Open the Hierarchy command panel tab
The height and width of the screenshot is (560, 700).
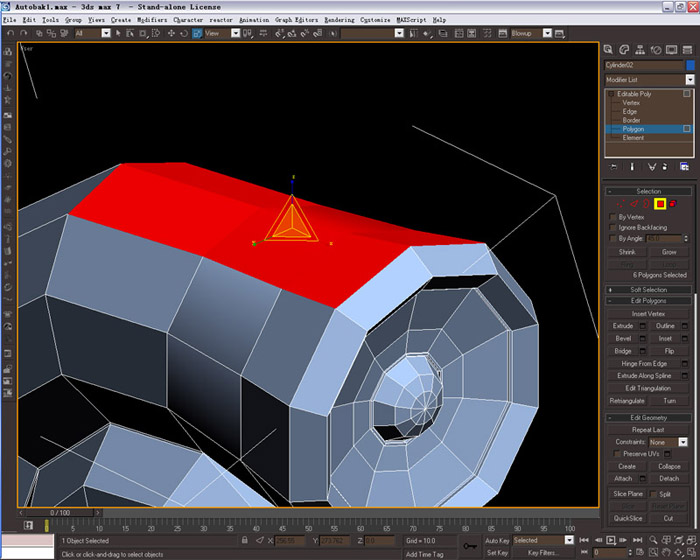[640, 50]
